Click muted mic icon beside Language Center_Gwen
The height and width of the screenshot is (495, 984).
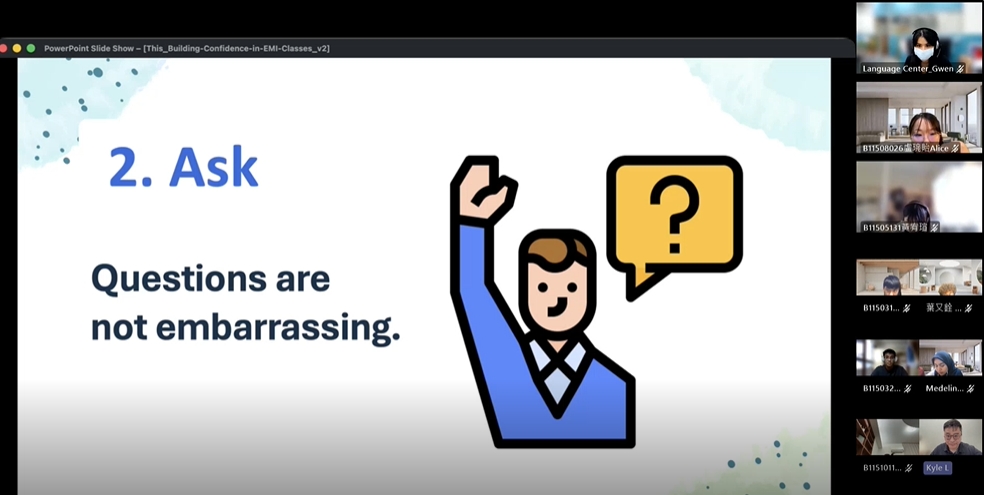click(x=960, y=69)
